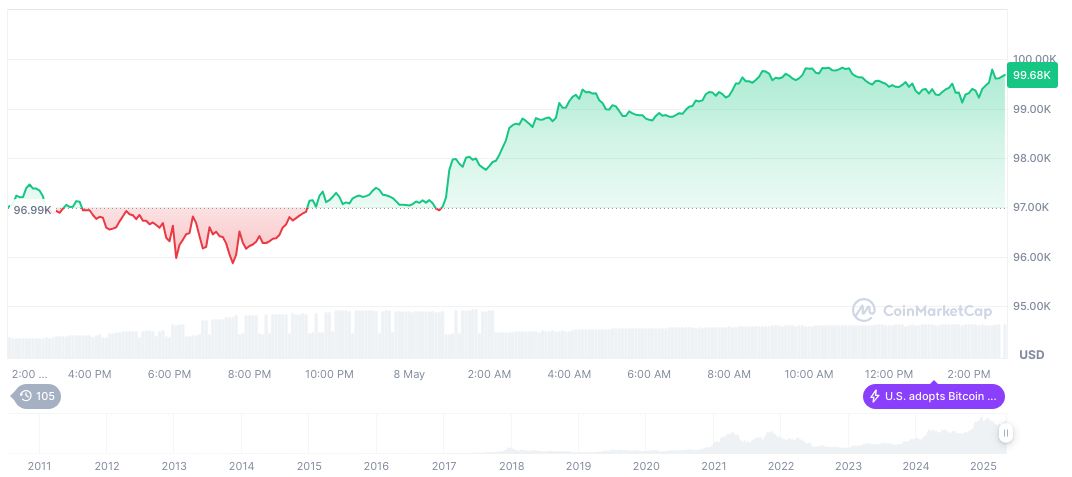The height and width of the screenshot is (477, 1072).
Task: Click the 12:00 PM time axis label
Action: (888, 374)
